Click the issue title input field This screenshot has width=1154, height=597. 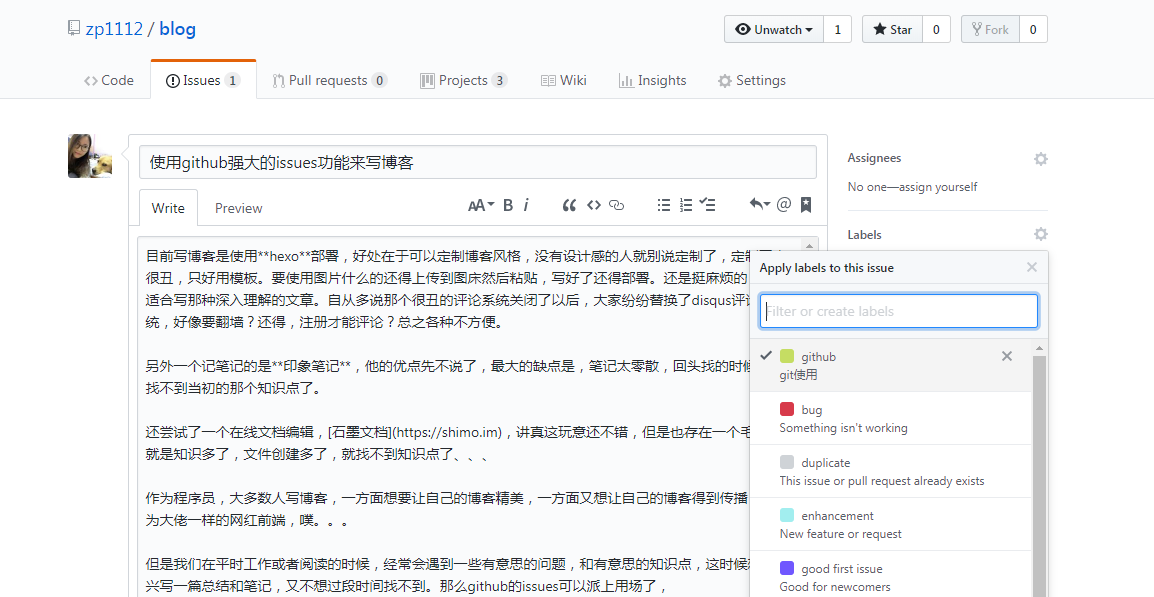click(478, 162)
